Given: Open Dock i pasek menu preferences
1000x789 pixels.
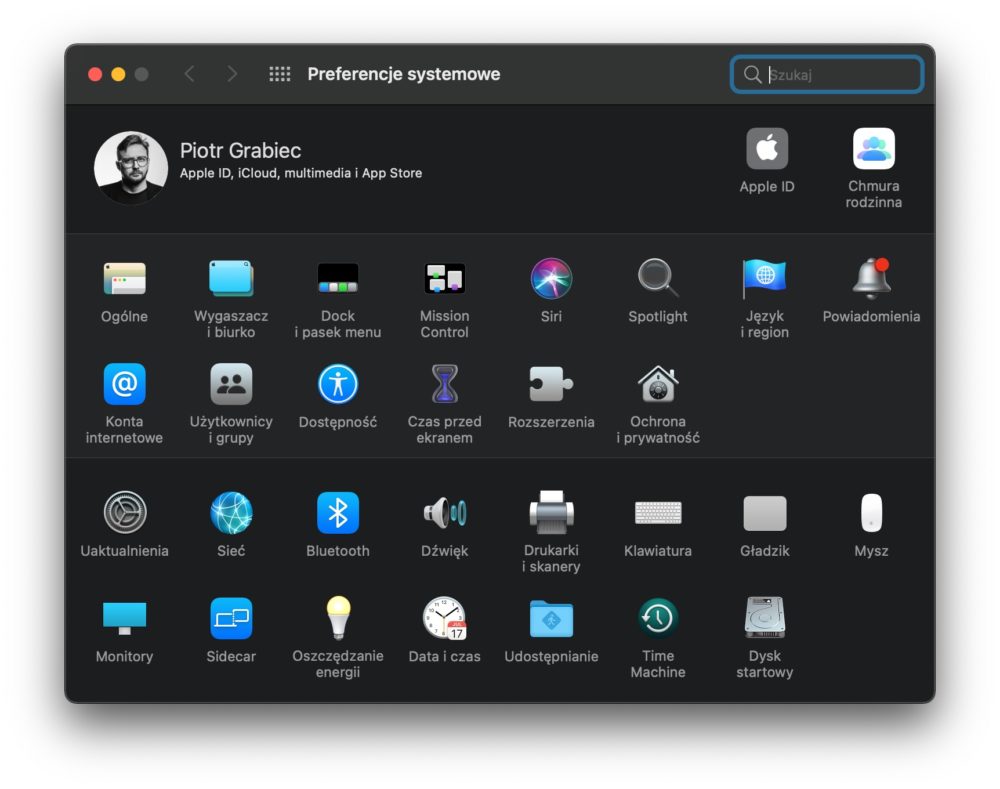Looking at the screenshot, I should (x=338, y=279).
